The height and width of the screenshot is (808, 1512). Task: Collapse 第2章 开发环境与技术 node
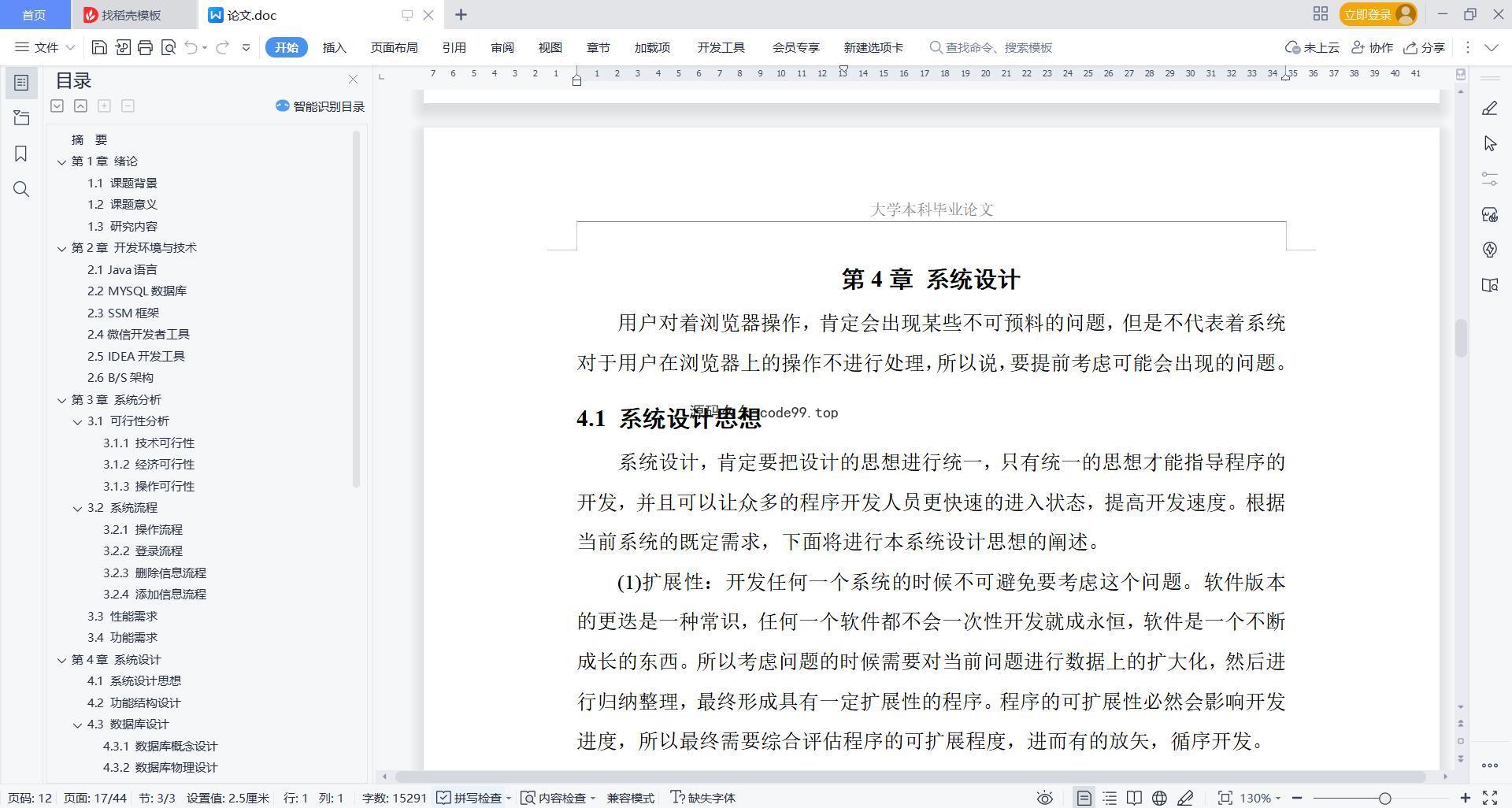pyautogui.click(x=61, y=248)
